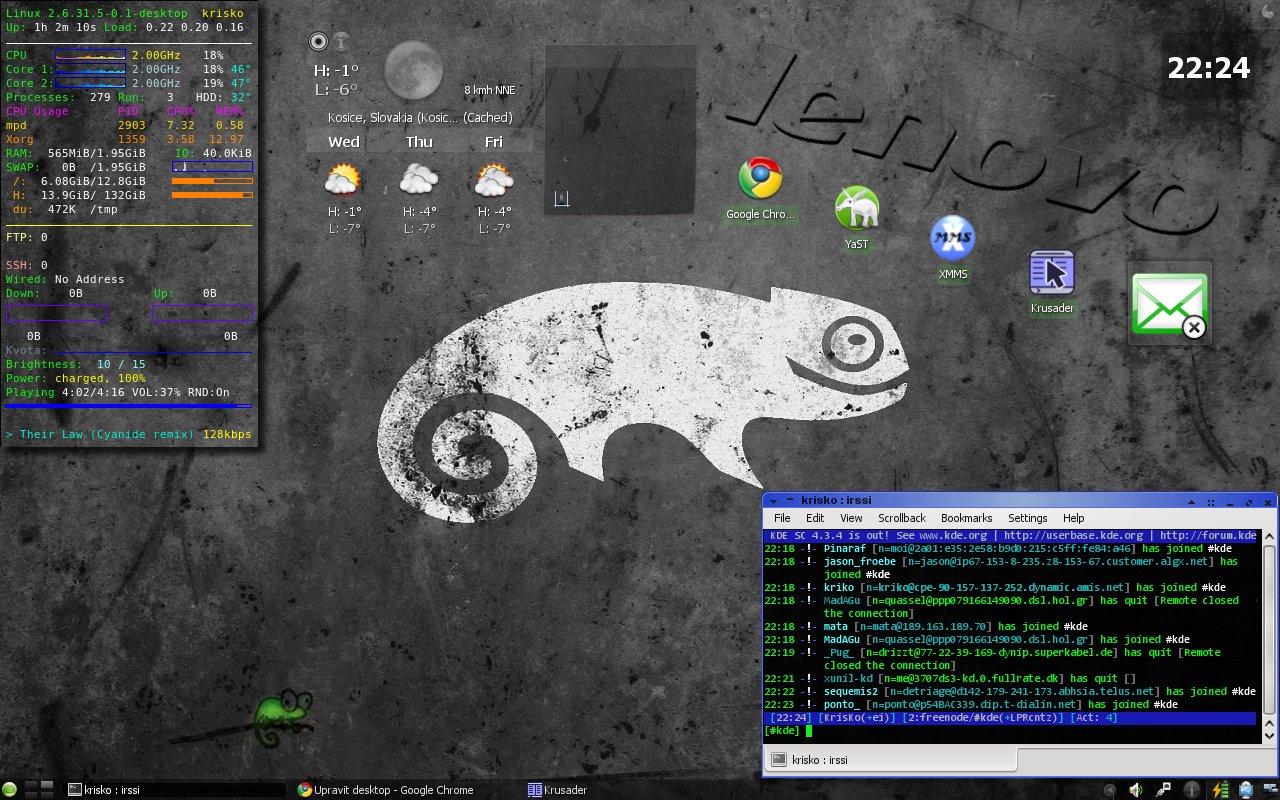The height and width of the screenshot is (800, 1280).
Task: Click the weather widget info icon
Action: point(341,41)
